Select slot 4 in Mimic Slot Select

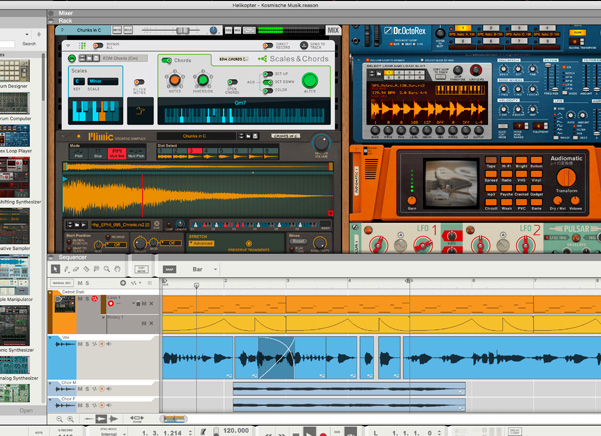(x=209, y=153)
